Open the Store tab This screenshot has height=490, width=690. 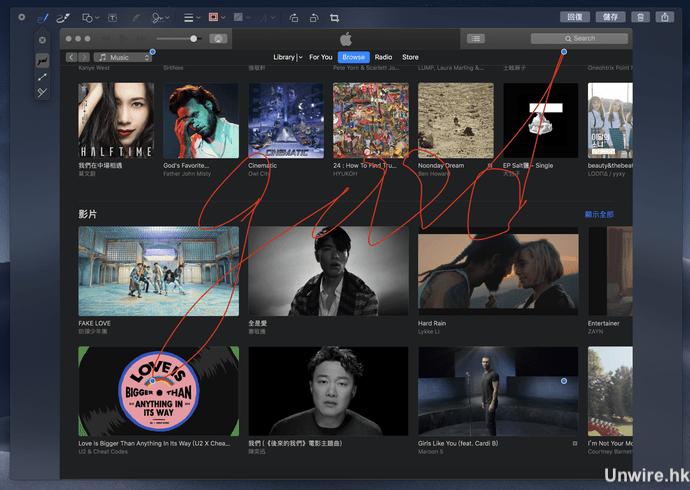click(x=410, y=57)
